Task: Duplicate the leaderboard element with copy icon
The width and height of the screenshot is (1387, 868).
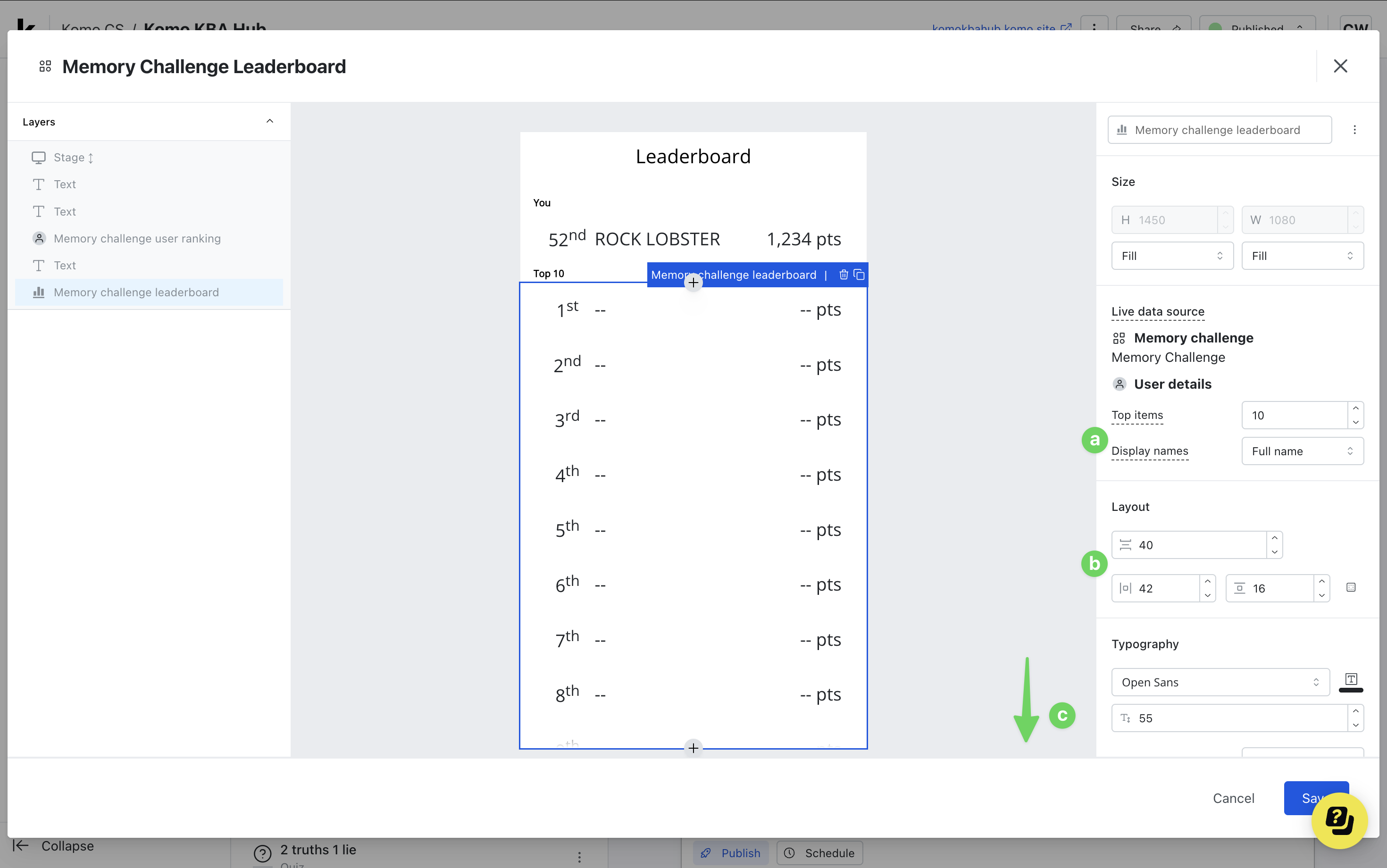Action: 859,275
